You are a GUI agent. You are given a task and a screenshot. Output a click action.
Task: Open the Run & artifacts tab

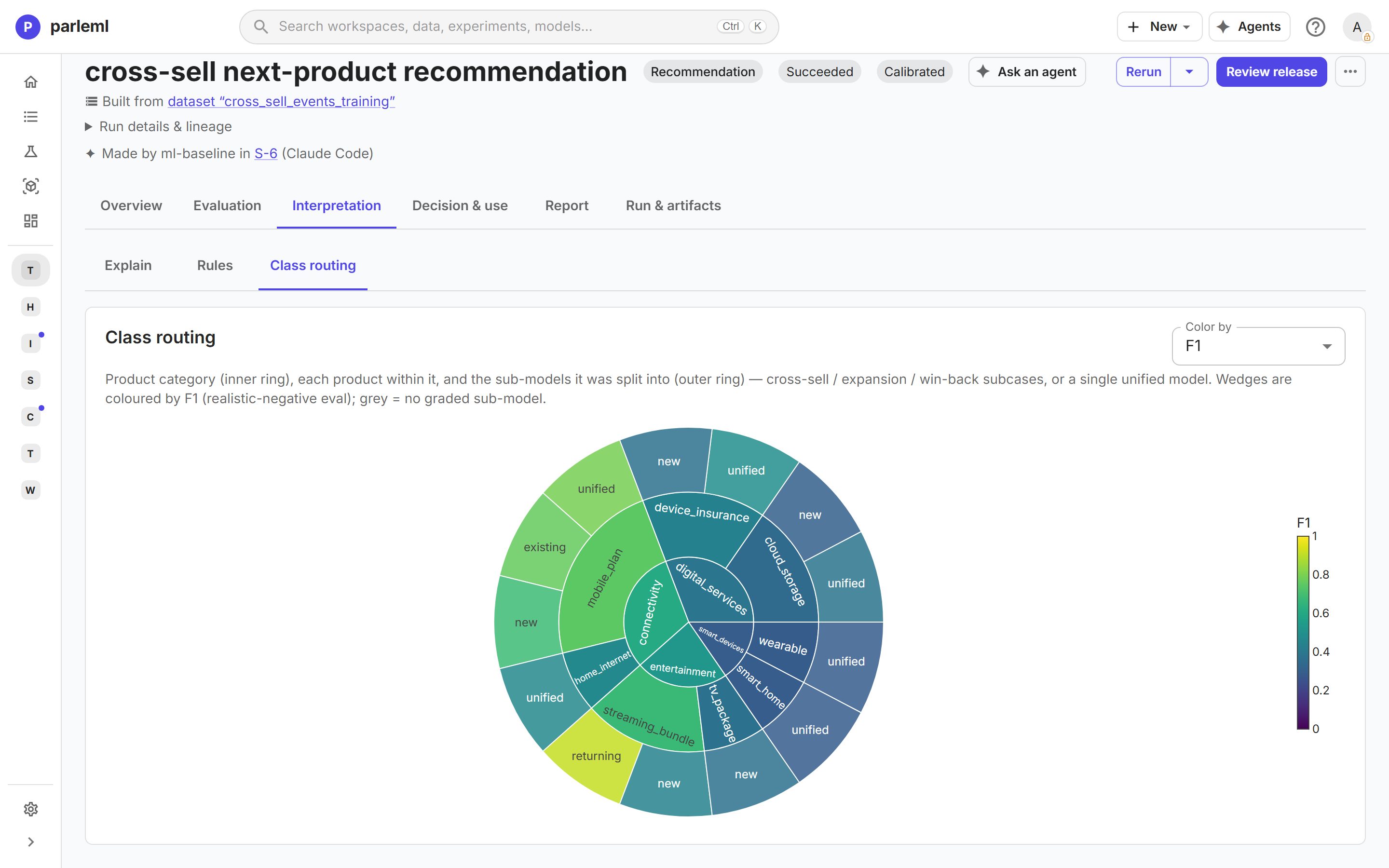[x=673, y=205]
